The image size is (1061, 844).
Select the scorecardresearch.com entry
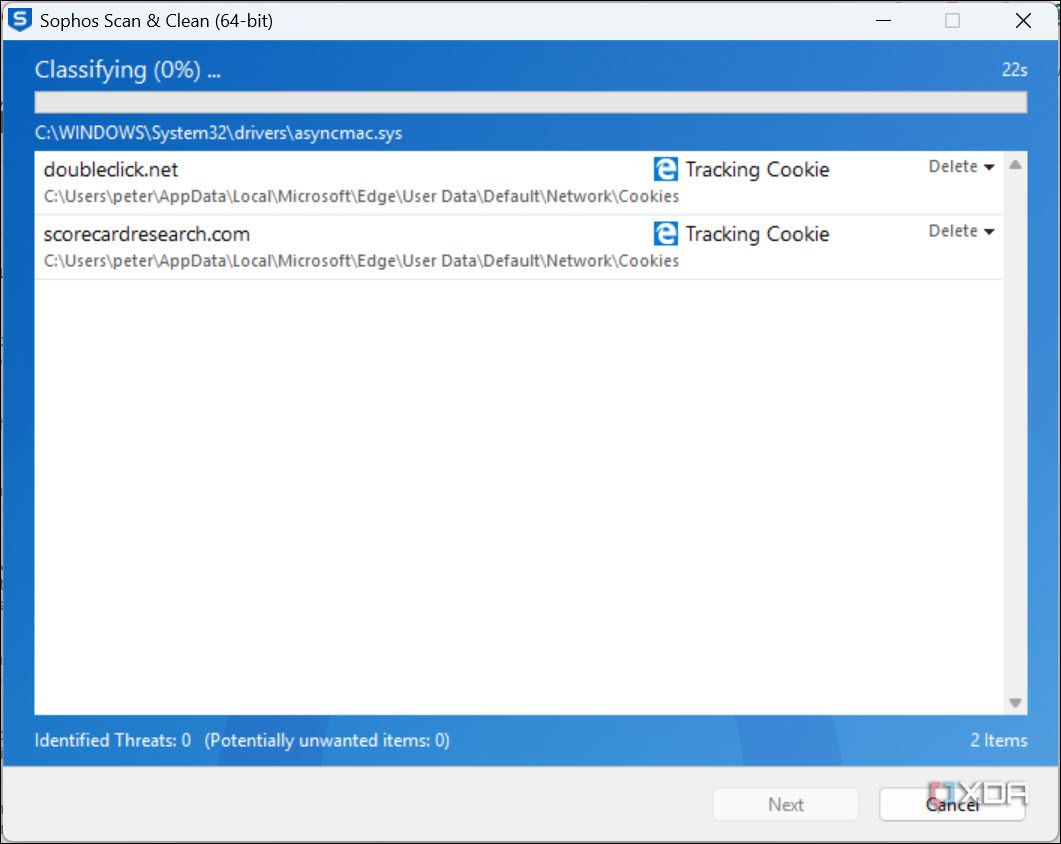tap(518, 247)
